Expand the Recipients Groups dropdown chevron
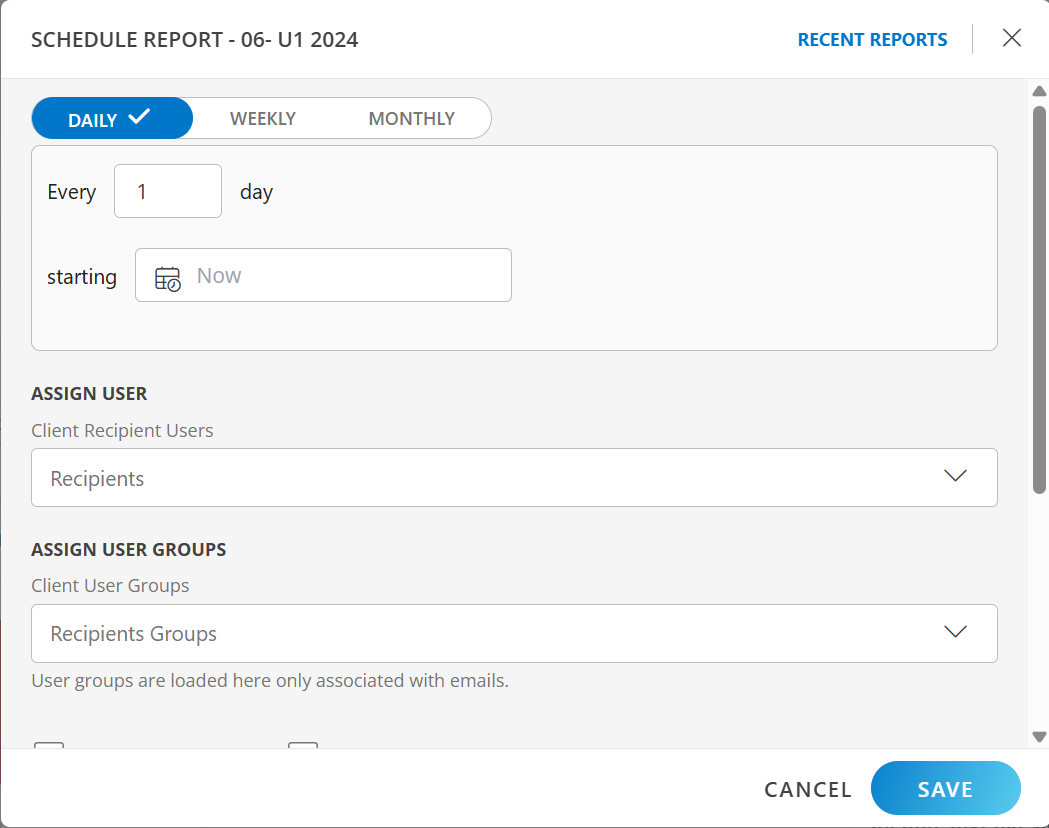This screenshot has width=1049, height=828. [x=955, y=632]
